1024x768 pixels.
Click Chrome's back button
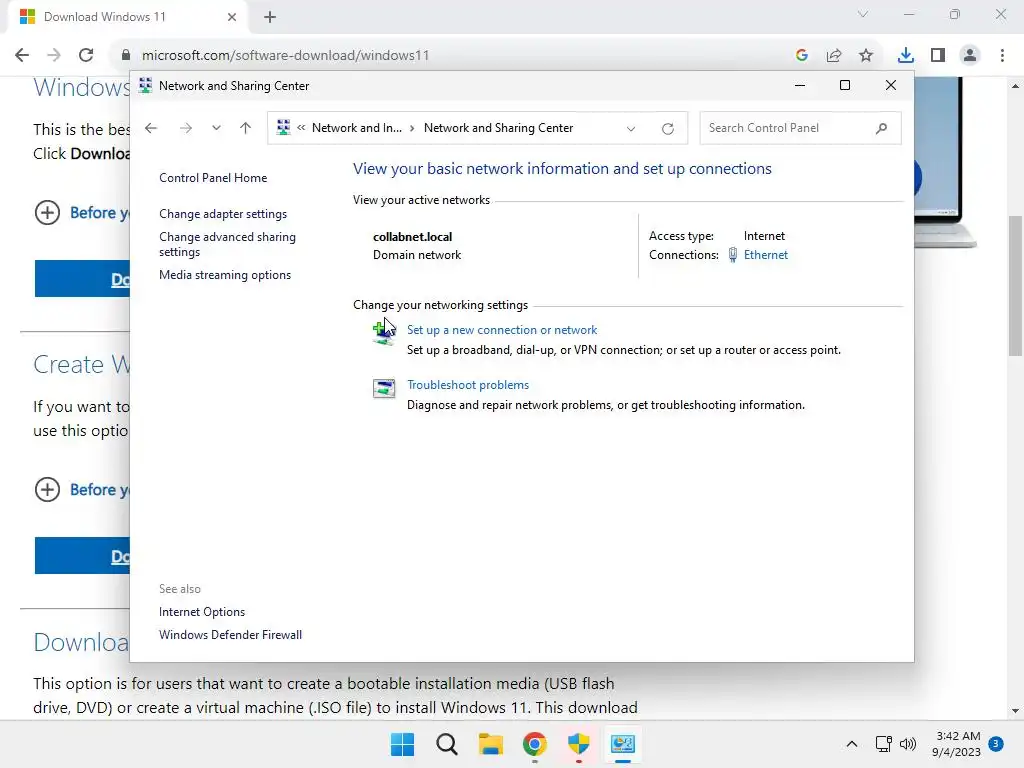[x=22, y=55]
